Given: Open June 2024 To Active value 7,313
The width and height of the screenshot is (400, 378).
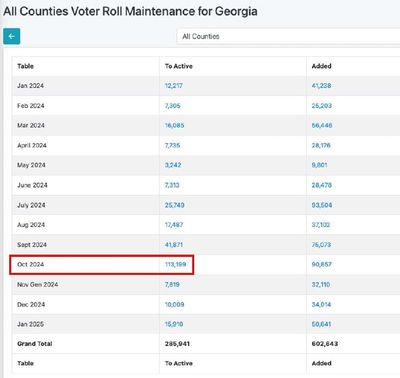Looking at the screenshot, I should pyautogui.click(x=172, y=185).
